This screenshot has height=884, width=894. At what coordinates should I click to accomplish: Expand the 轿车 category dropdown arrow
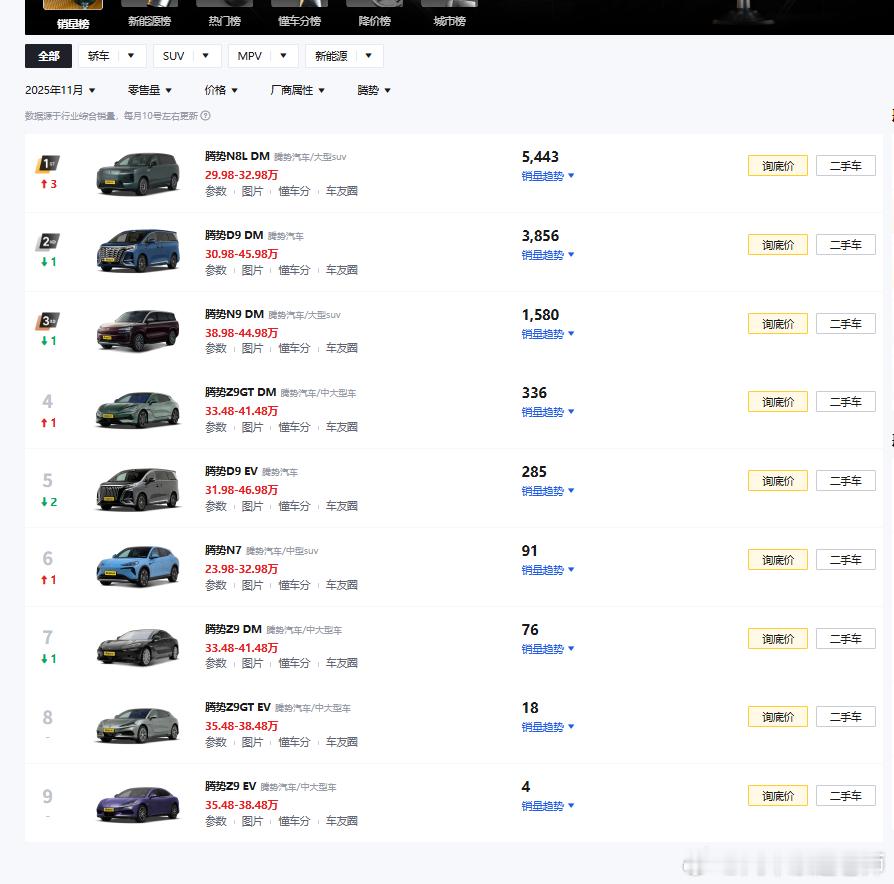(131, 56)
